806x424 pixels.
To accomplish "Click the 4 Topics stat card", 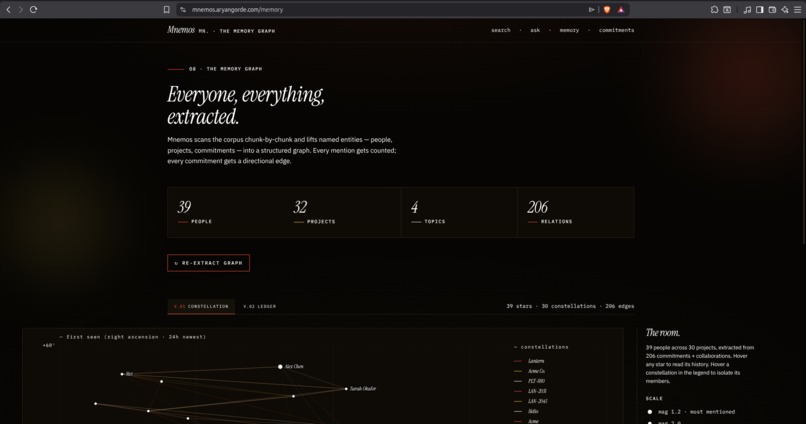I will click(459, 212).
